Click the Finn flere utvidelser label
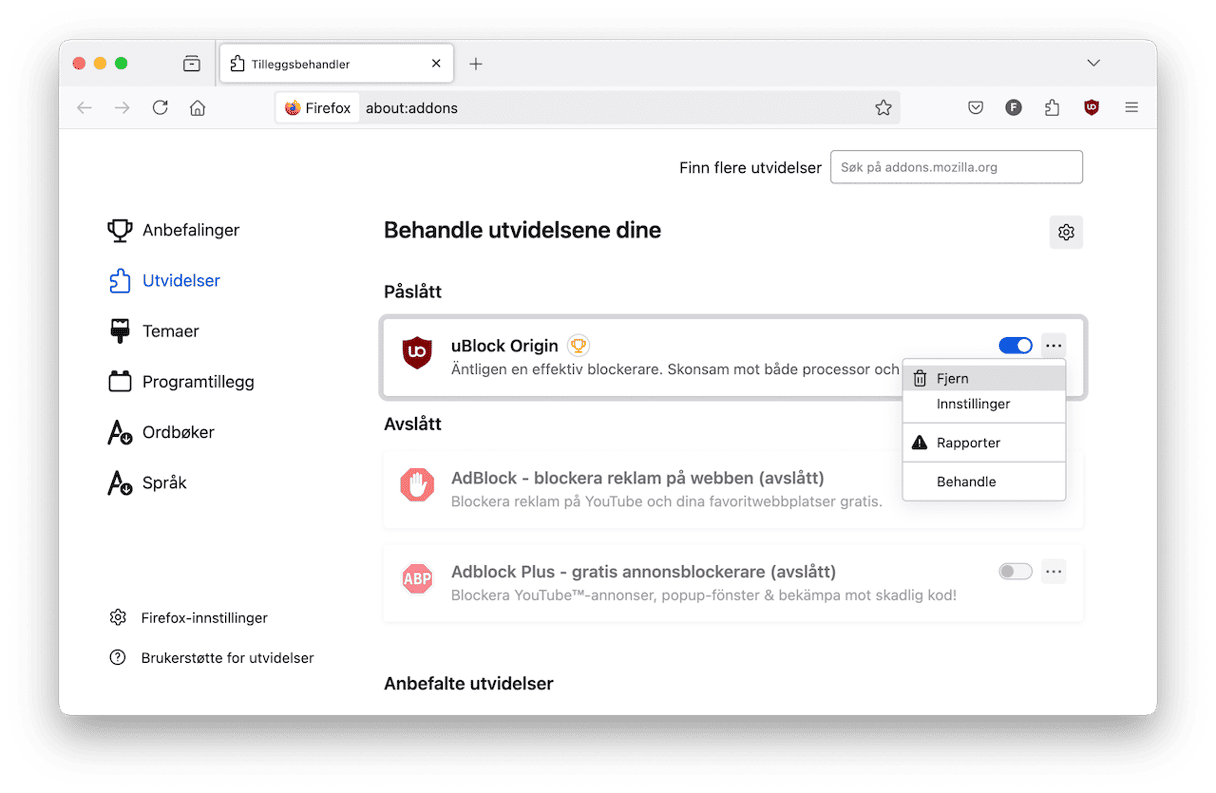Image resolution: width=1216 pixels, height=793 pixels. click(751, 168)
